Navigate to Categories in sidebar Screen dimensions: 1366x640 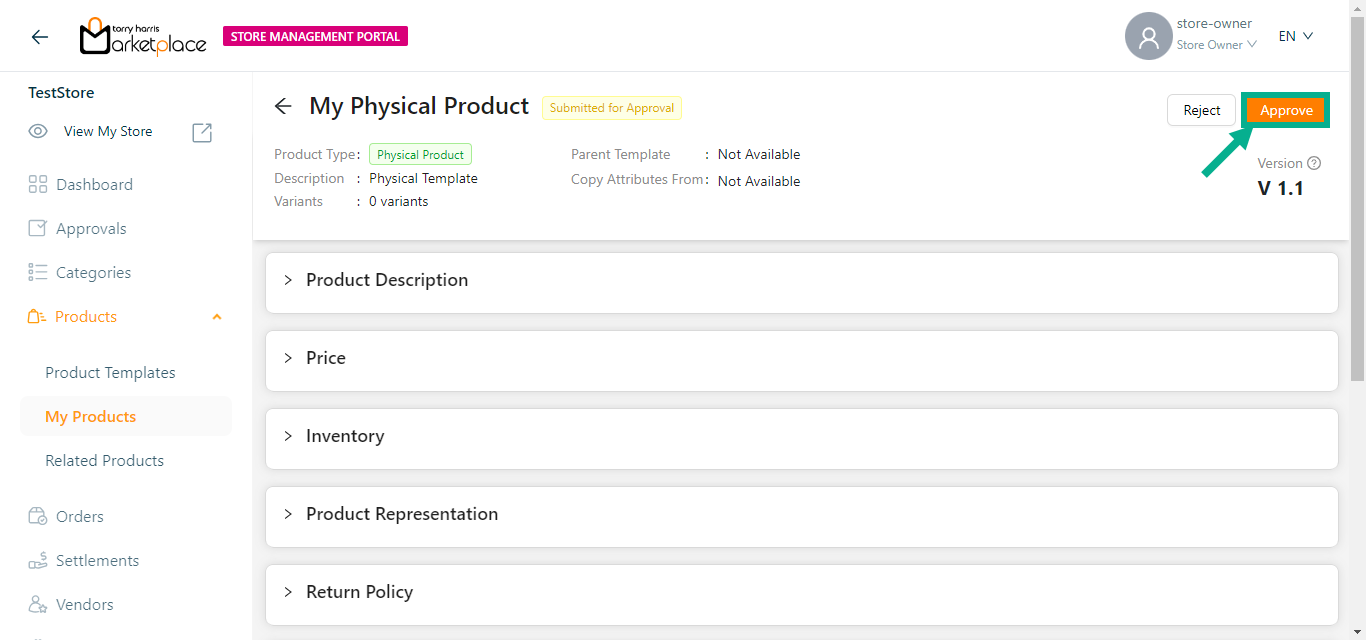[93, 273]
